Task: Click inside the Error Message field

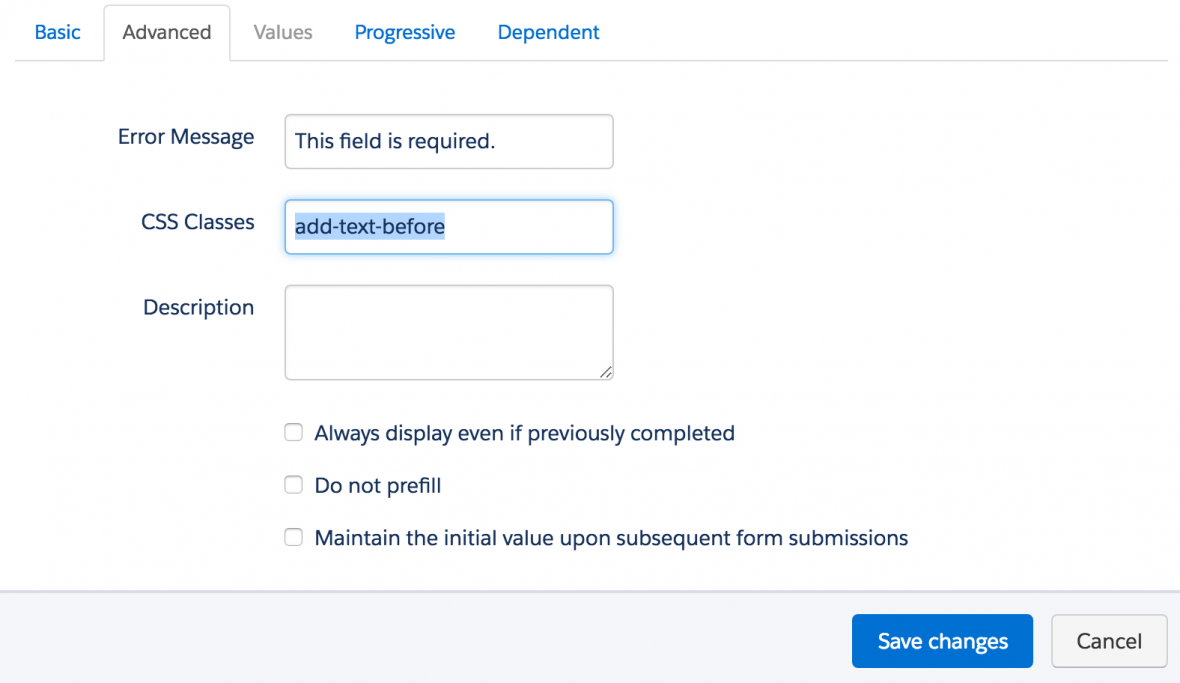Action: (x=448, y=141)
